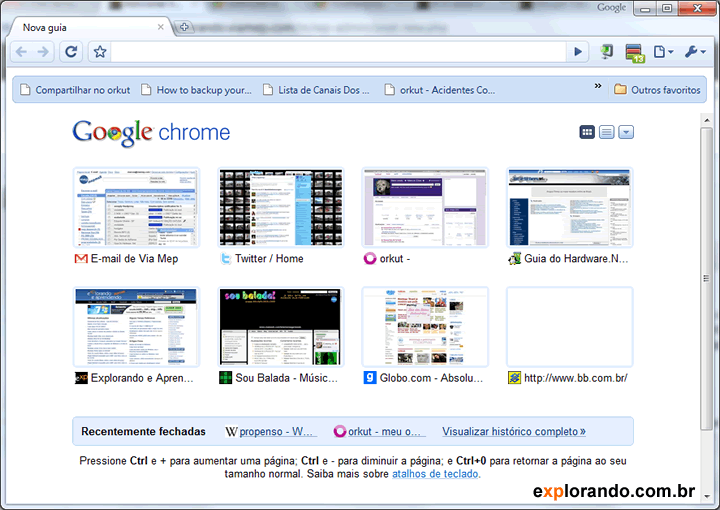Click the orkut icon under third thumbnail
Image resolution: width=720 pixels, height=510 pixels.
point(370,259)
